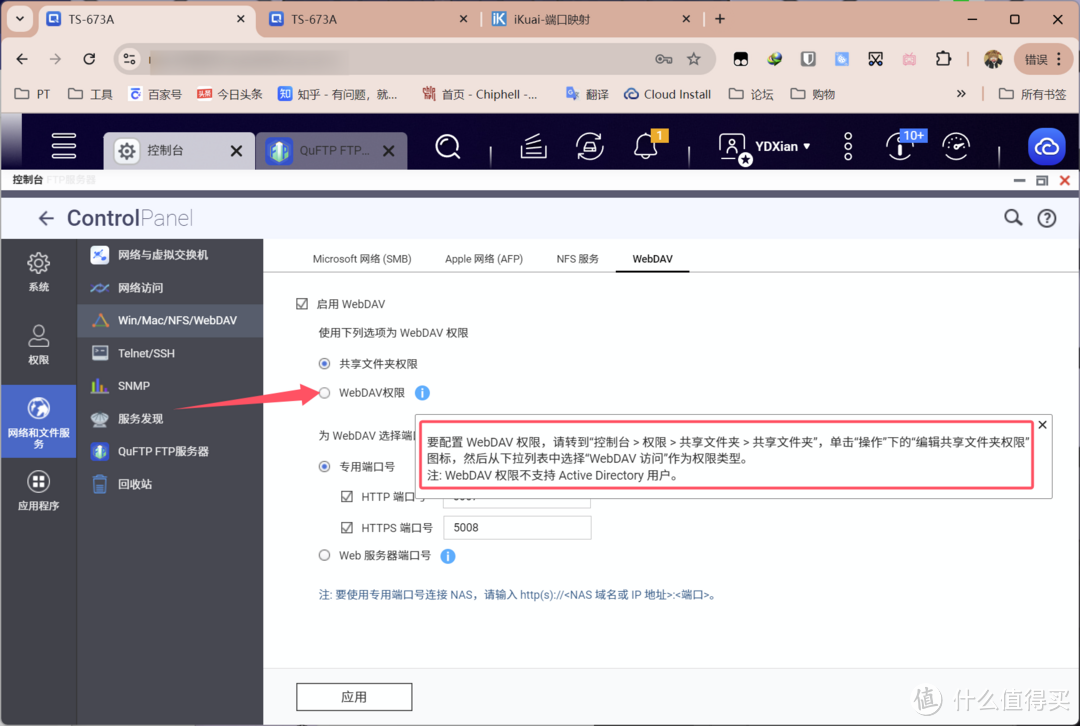Go back with the ControlPanel arrow
The width and height of the screenshot is (1080, 726).
46,218
